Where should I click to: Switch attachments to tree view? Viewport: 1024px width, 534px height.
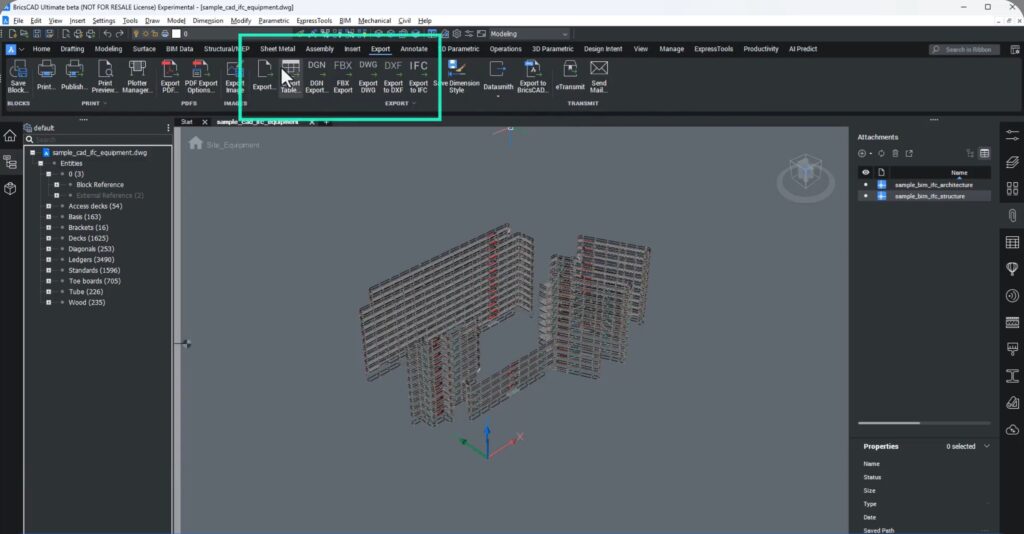pos(970,153)
